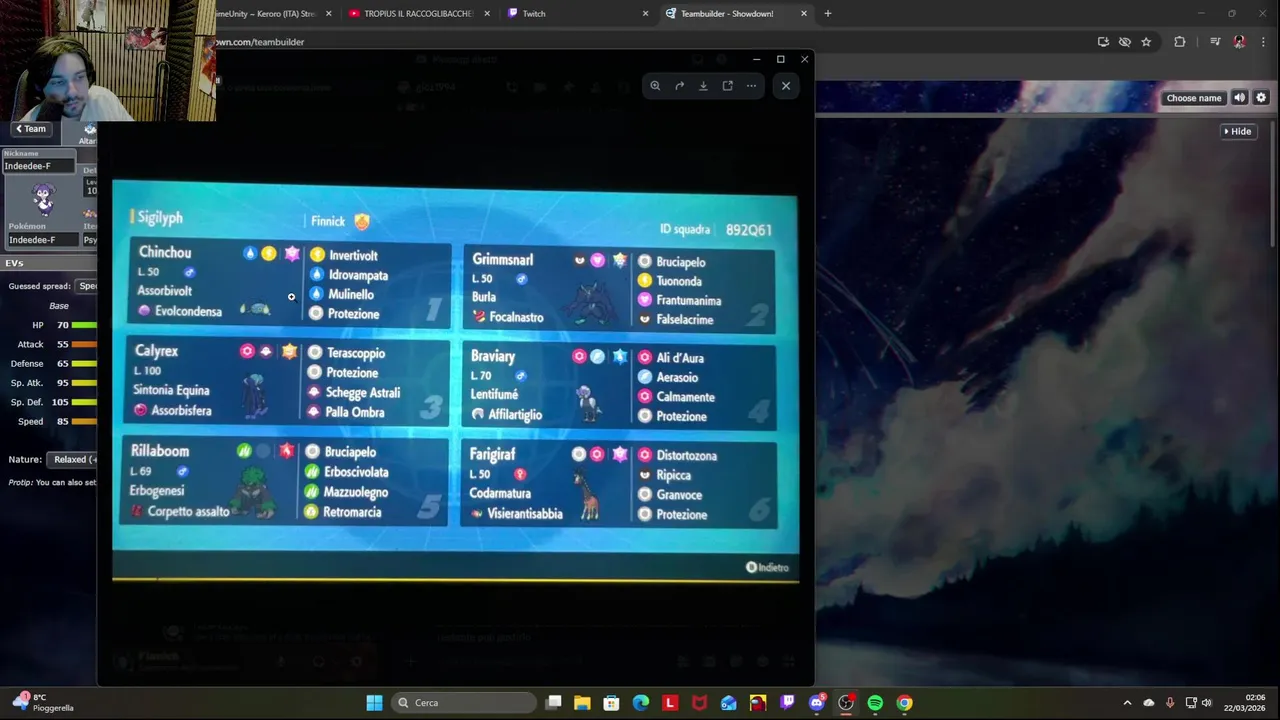
Task: Click the Hide button on the right panel
Action: (x=1238, y=131)
